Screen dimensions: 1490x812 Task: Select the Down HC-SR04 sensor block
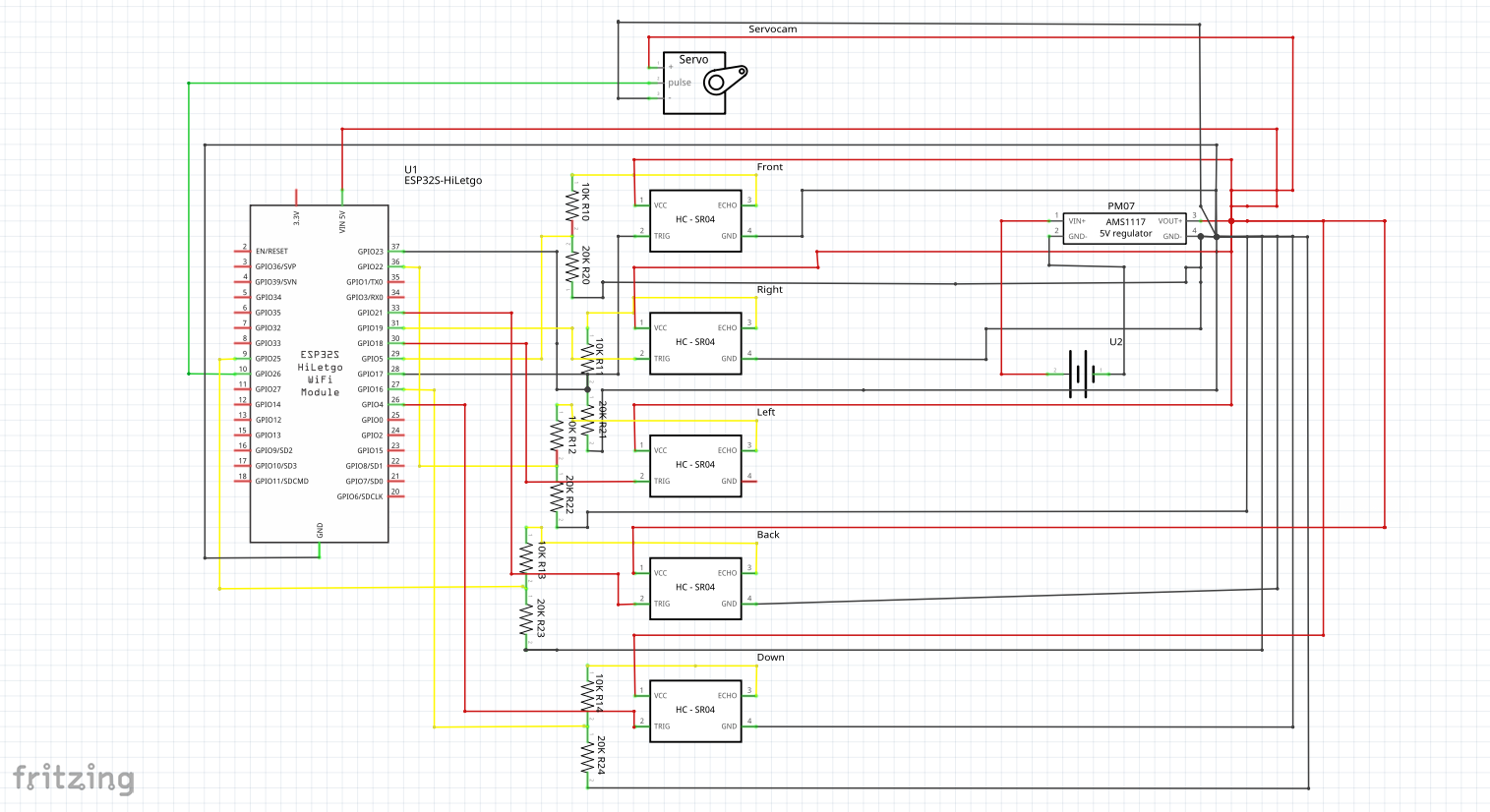coord(695,712)
